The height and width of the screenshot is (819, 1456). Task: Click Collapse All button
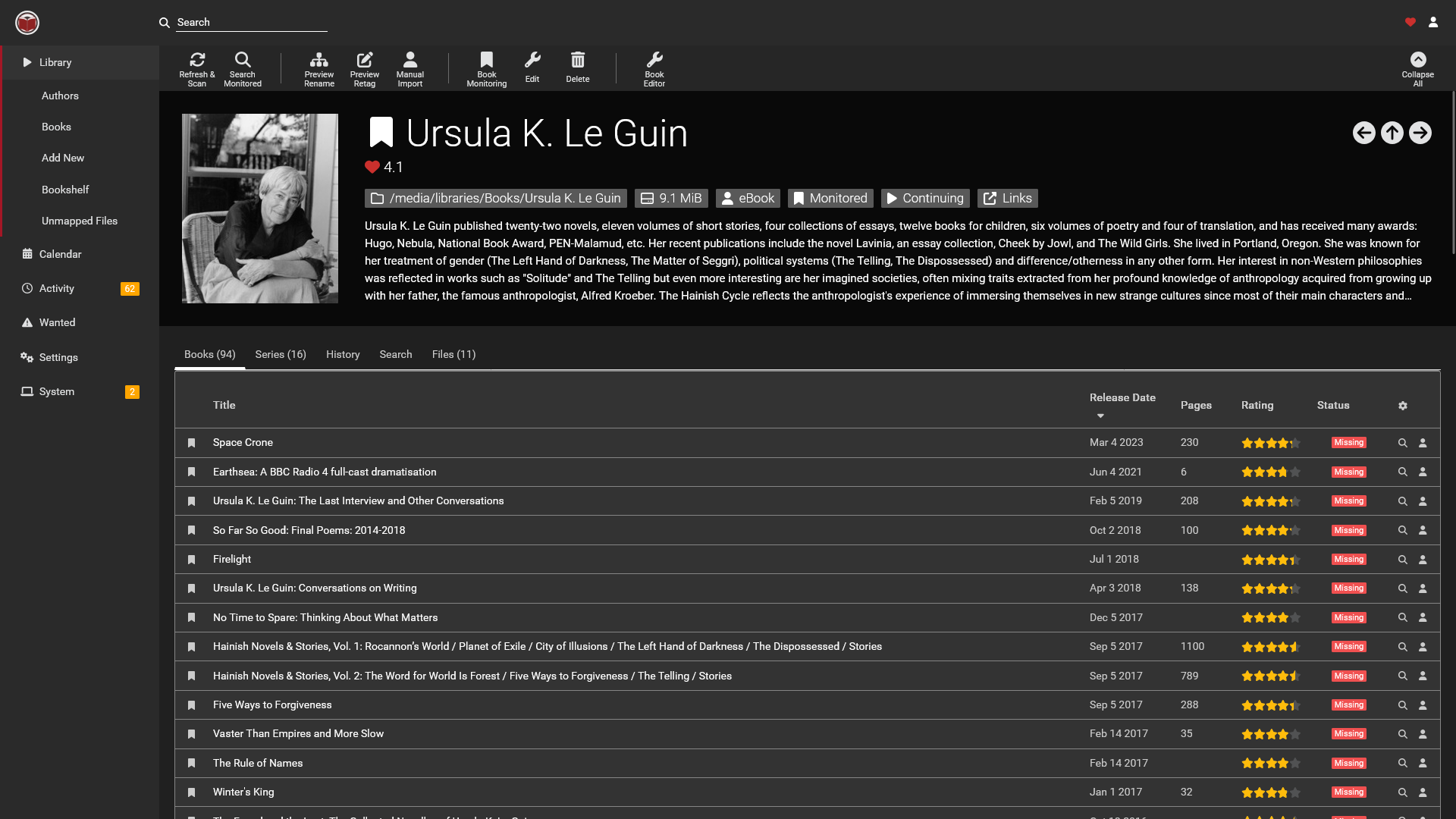[x=1418, y=69]
